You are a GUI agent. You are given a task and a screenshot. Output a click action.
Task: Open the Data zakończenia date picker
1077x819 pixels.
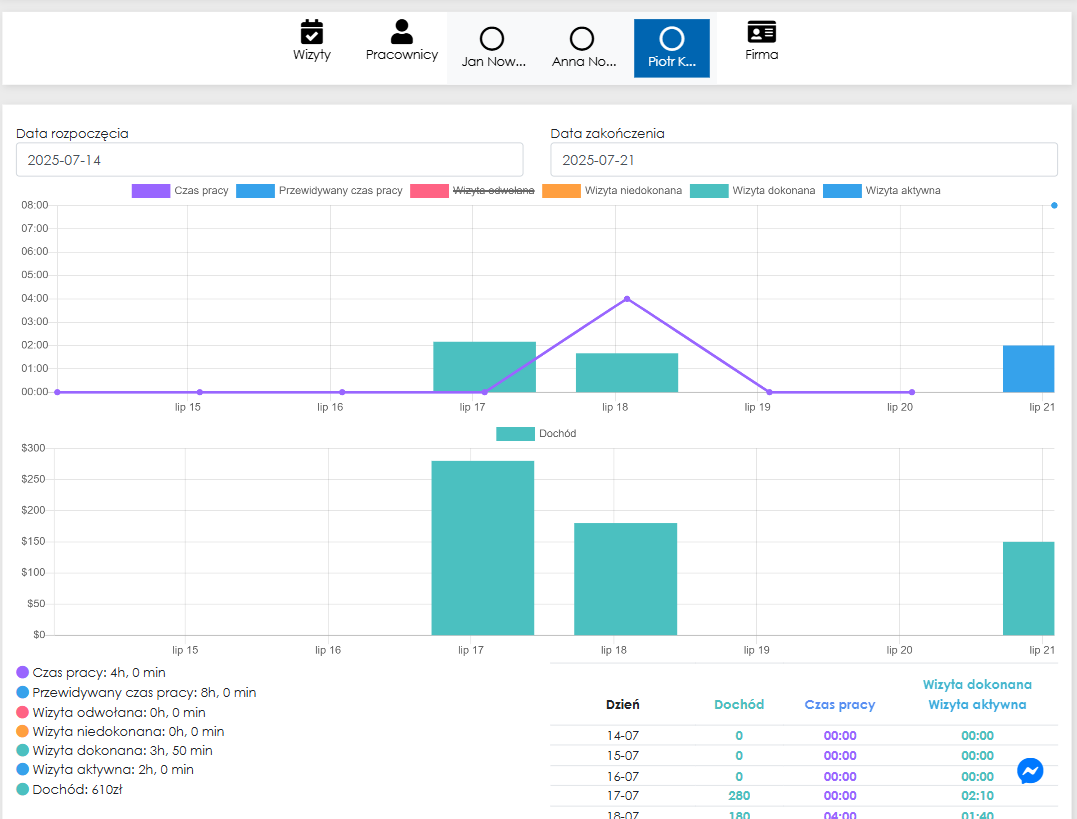(x=804, y=160)
